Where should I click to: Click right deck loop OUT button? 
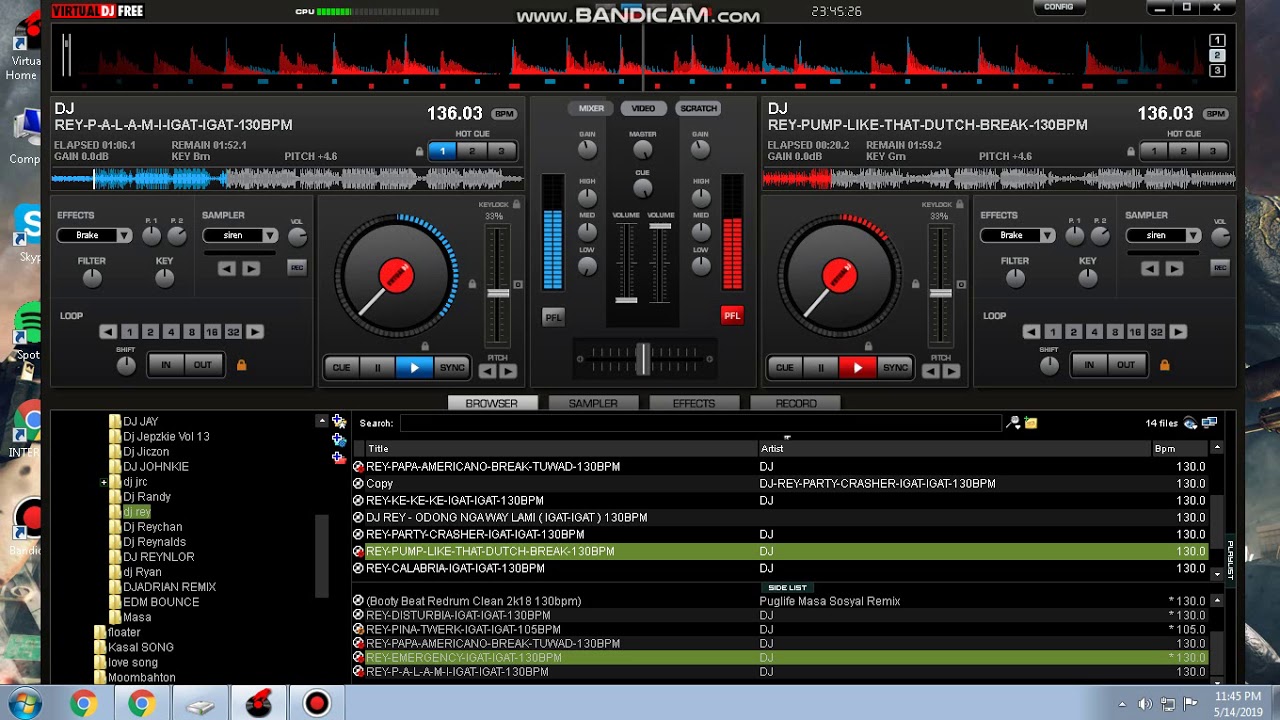pos(1126,365)
